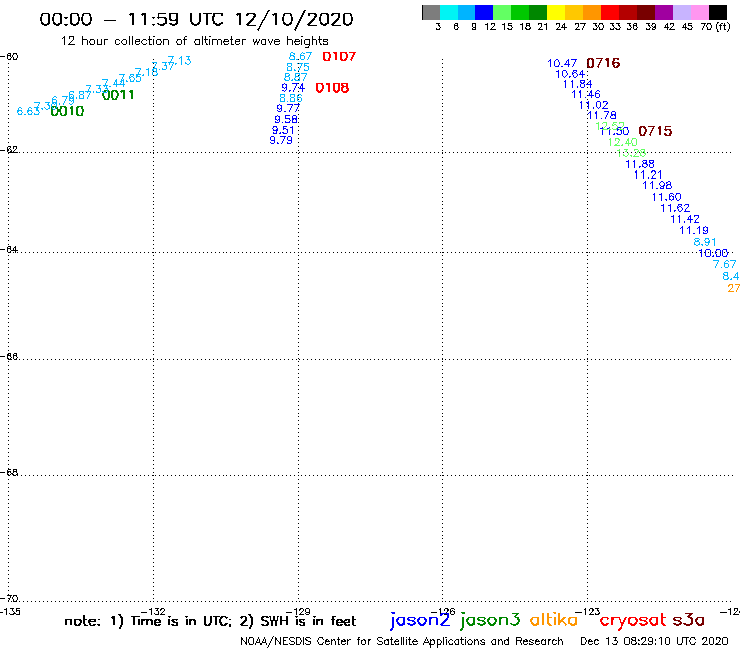This screenshot has height=650, width=740.
Task: Click the wave height value 8.91
Action: click(705, 243)
